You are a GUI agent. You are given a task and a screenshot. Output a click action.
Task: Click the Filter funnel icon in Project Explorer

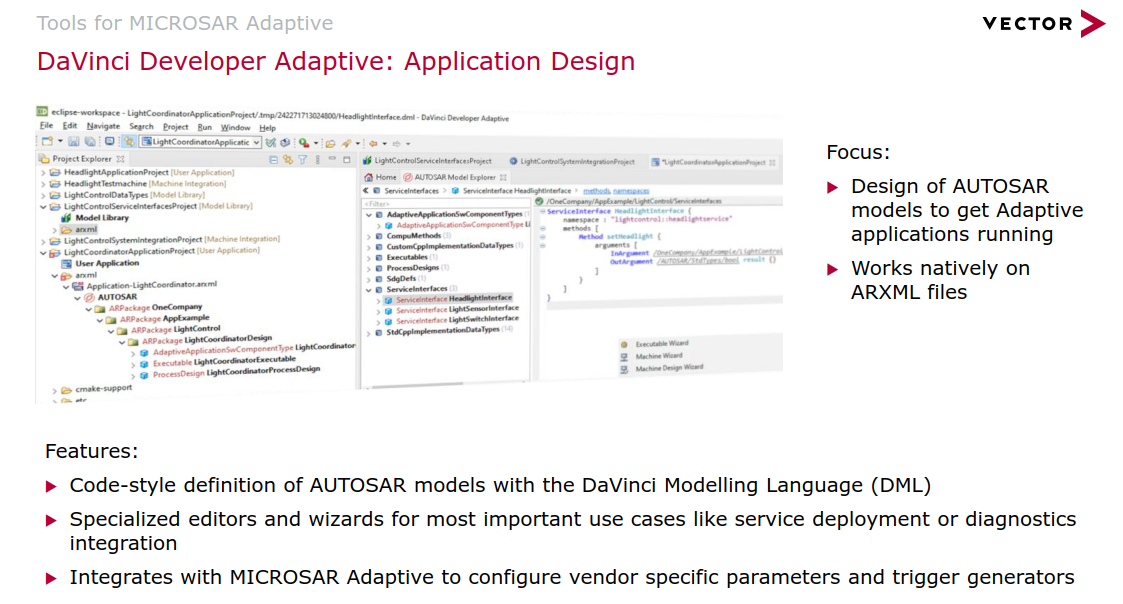(303, 160)
